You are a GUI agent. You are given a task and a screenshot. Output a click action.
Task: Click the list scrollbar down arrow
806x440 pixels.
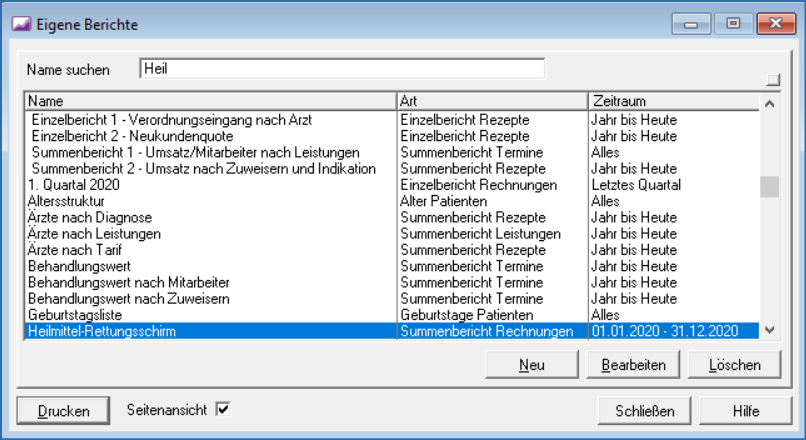(770, 330)
